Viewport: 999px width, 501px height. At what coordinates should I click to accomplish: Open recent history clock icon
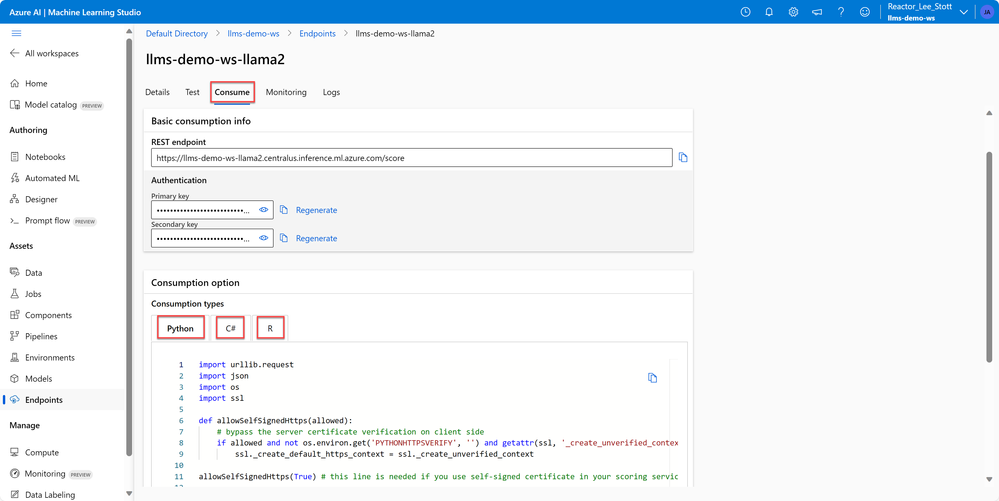tap(745, 12)
